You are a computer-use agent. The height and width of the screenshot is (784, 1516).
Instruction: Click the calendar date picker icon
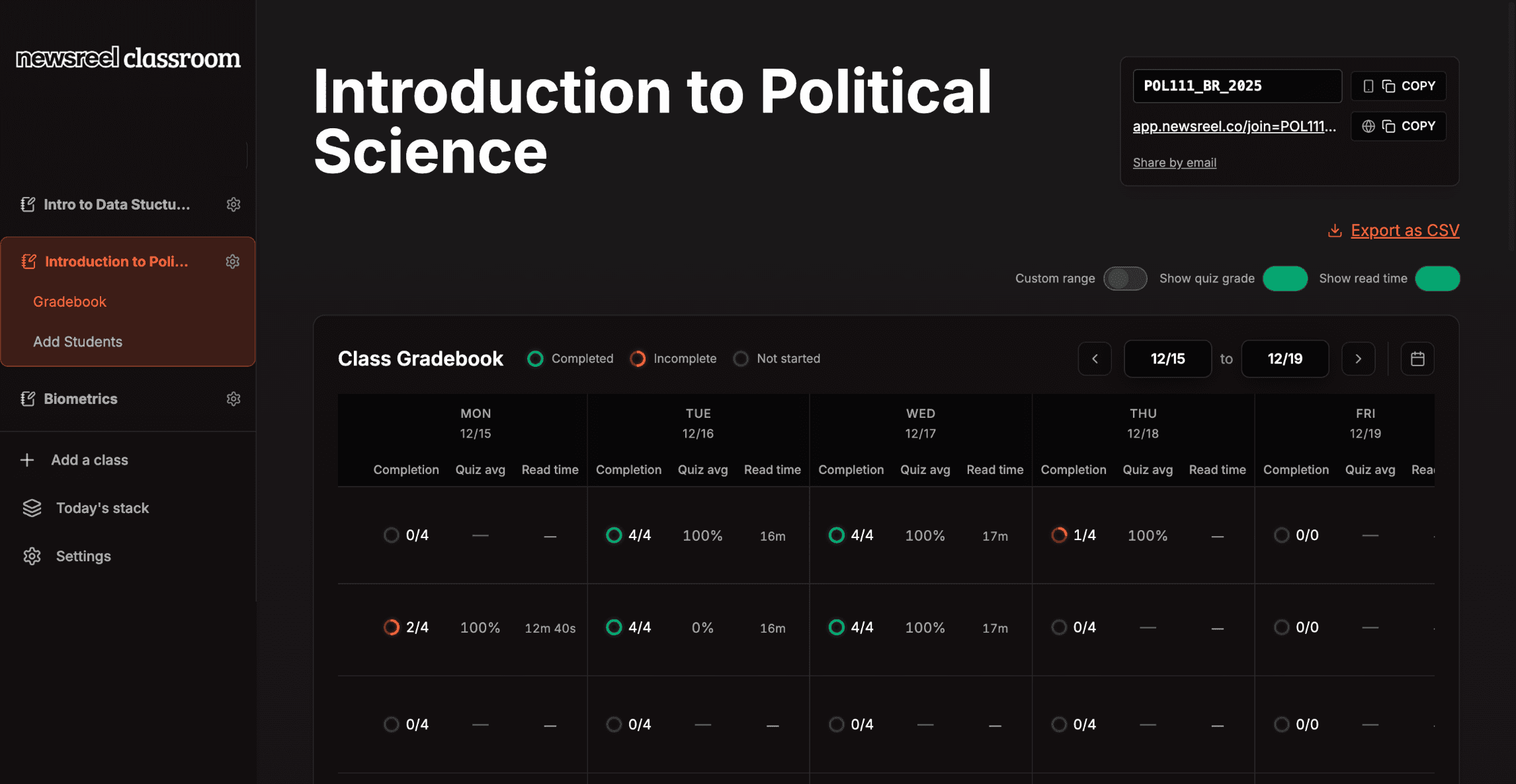pyautogui.click(x=1417, y=359)
